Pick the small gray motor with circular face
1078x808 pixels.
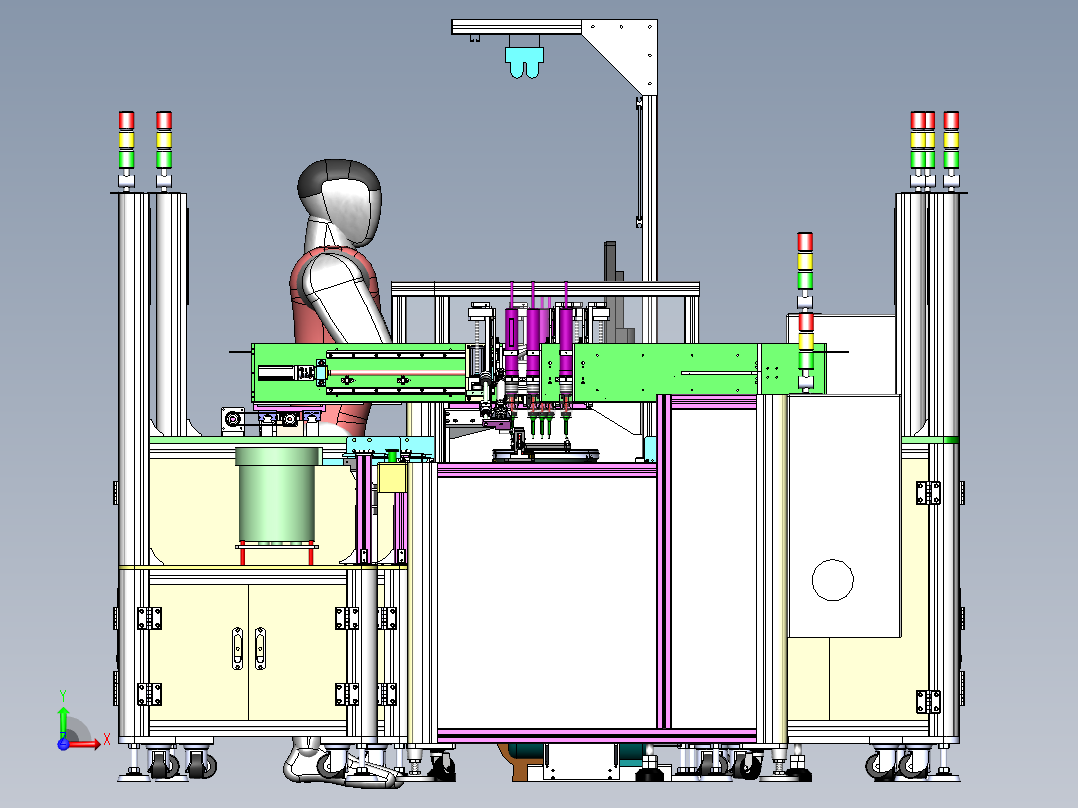click(232, 421)
